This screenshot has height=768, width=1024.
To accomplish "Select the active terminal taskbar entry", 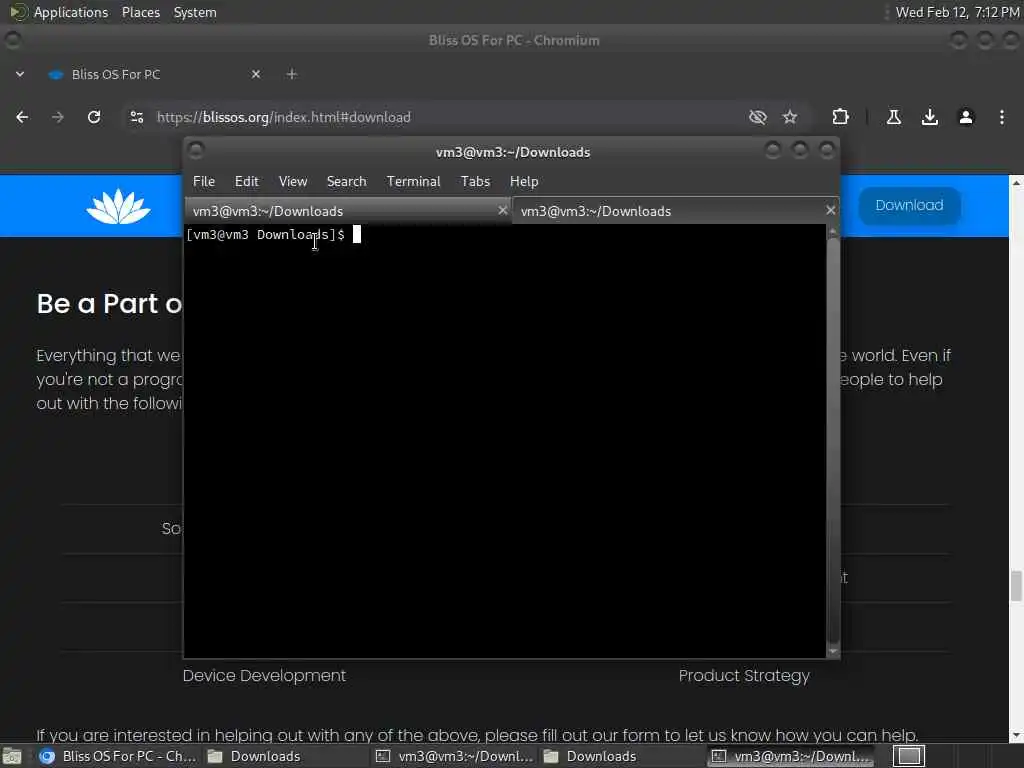I will tap(792, 756).
